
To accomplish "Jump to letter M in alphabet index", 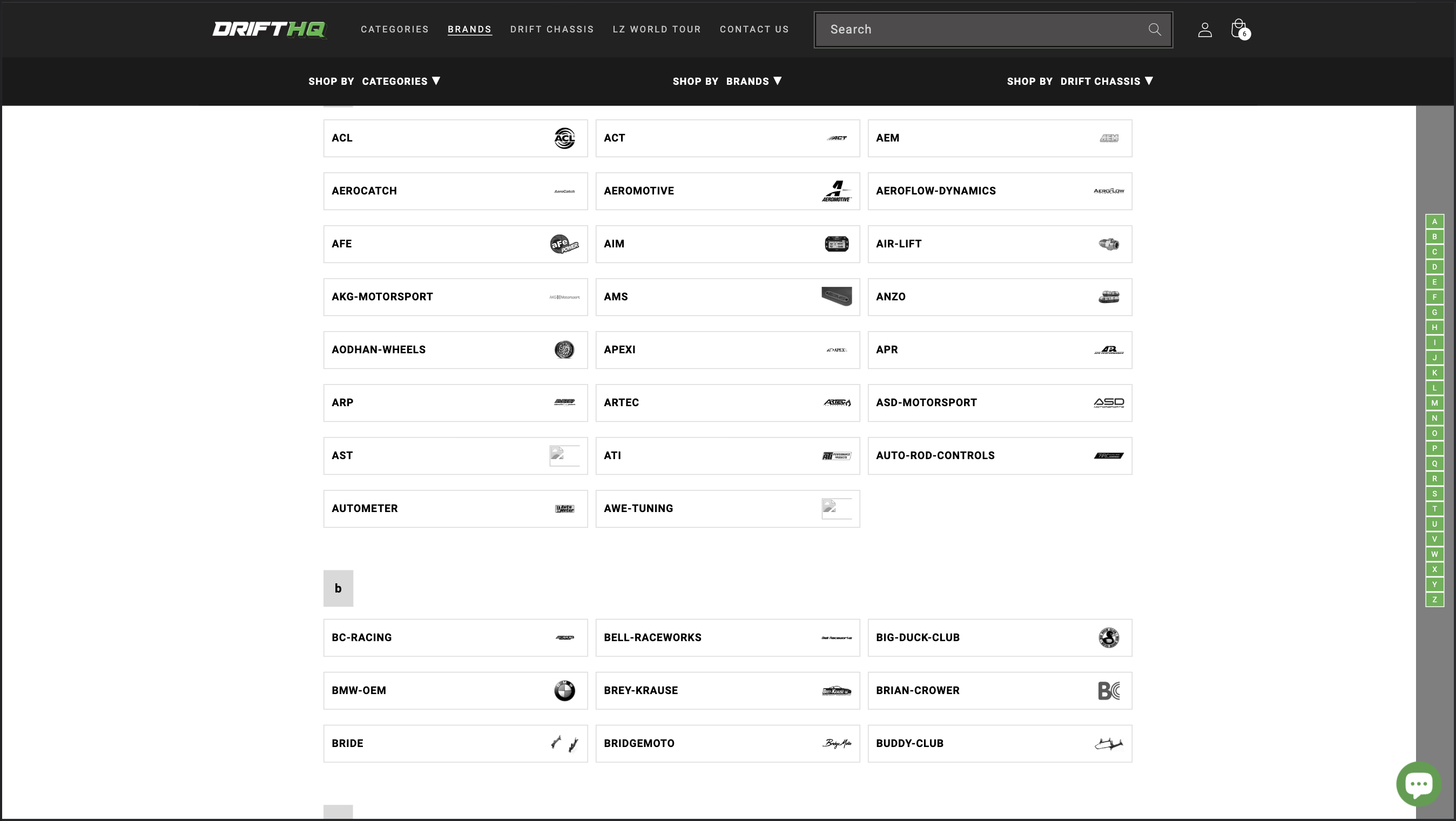I will click(1434, 403).
